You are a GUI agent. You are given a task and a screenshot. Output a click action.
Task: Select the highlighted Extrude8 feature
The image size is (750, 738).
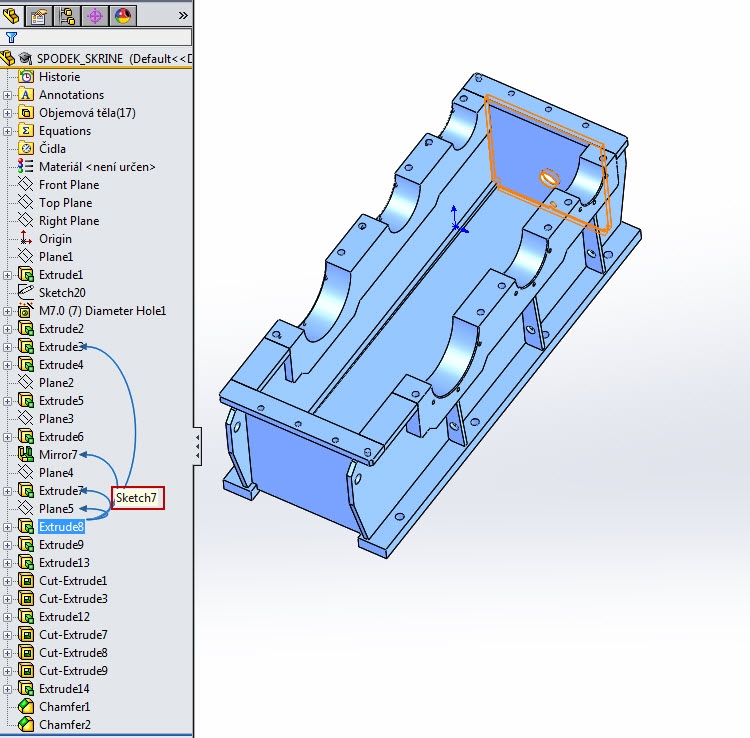pos(61,527)
